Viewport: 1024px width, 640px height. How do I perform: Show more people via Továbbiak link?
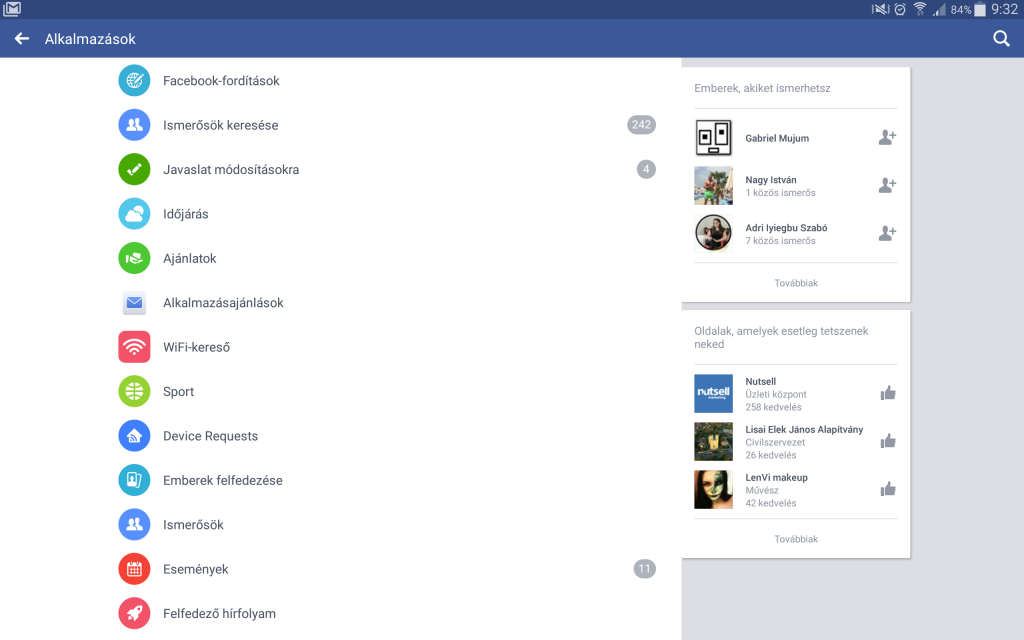(x=796, y=283)
